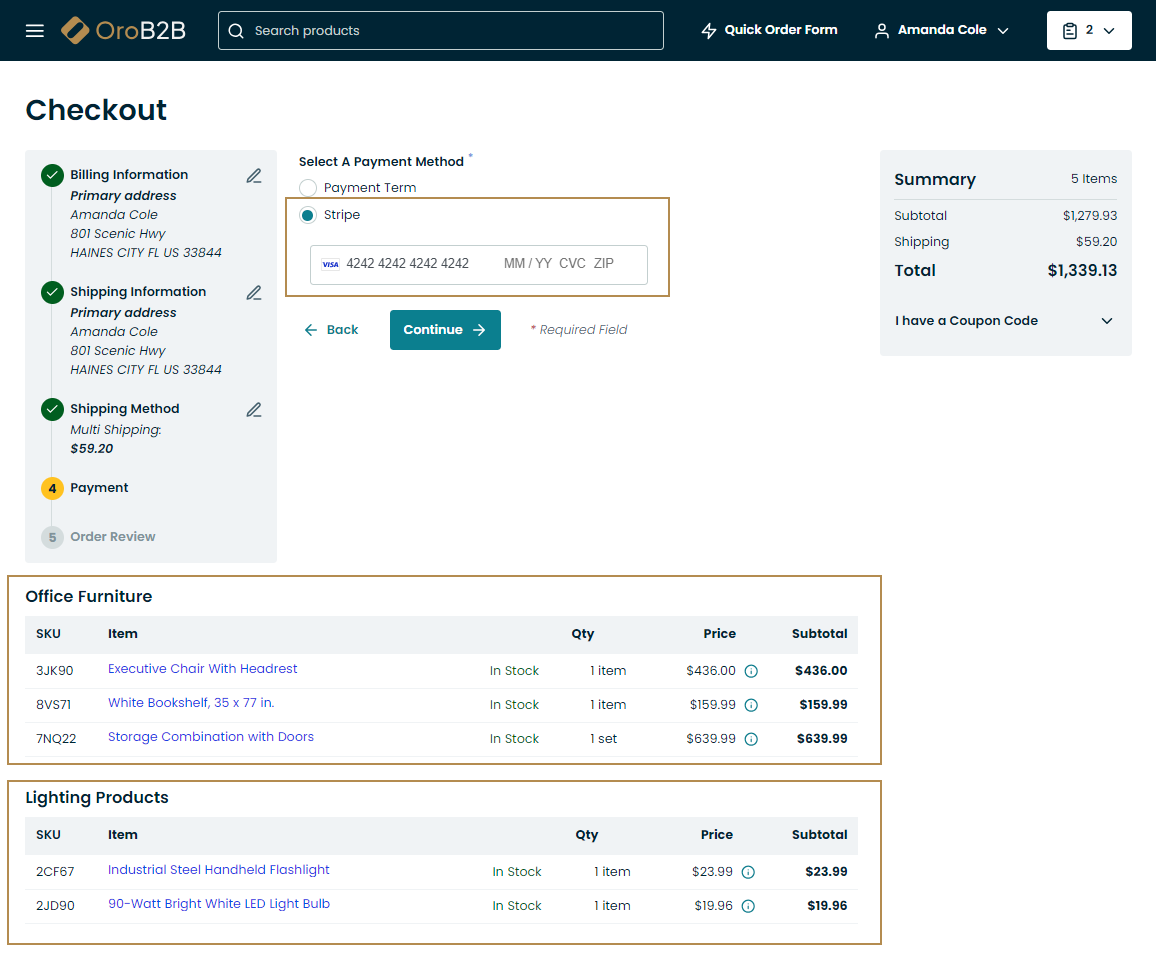The height and width of the screenshot is (968, 1156).
Task: Open the Quick Order Form
Action: coord(769,30)
